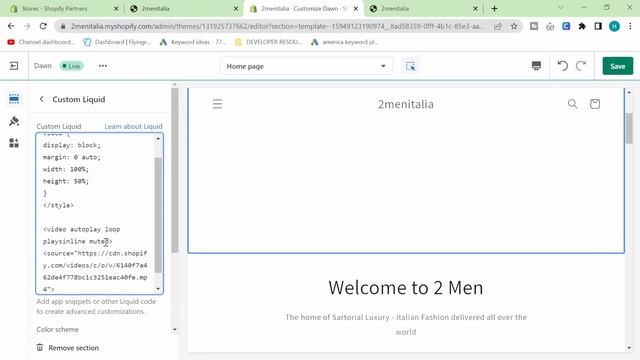Click the 2menitalia store title
The image size is (640, 360).
[x=406, y=104]
